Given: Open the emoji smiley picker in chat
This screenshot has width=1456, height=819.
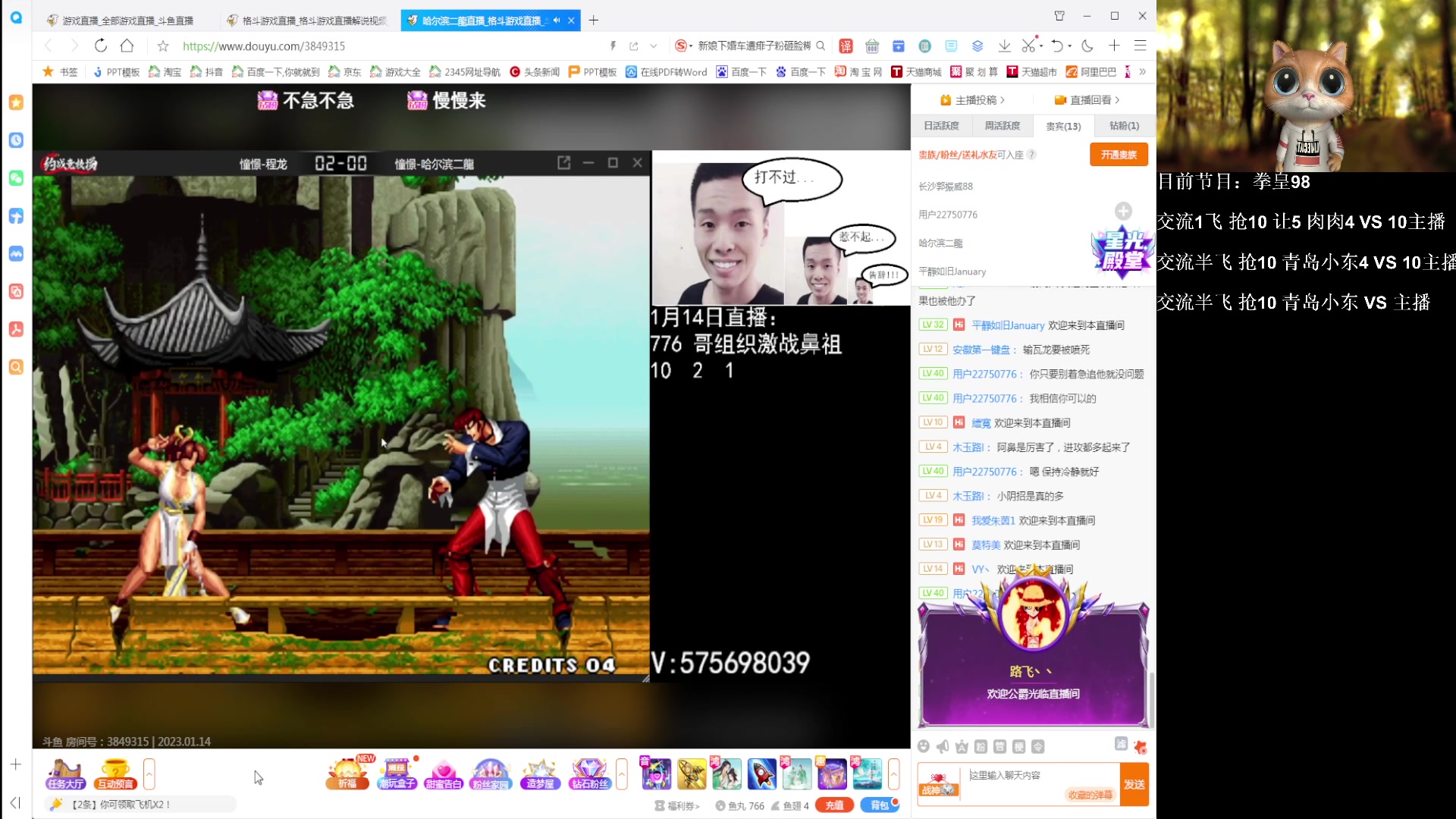Looking at the screenshot, I should coord(924,747).
